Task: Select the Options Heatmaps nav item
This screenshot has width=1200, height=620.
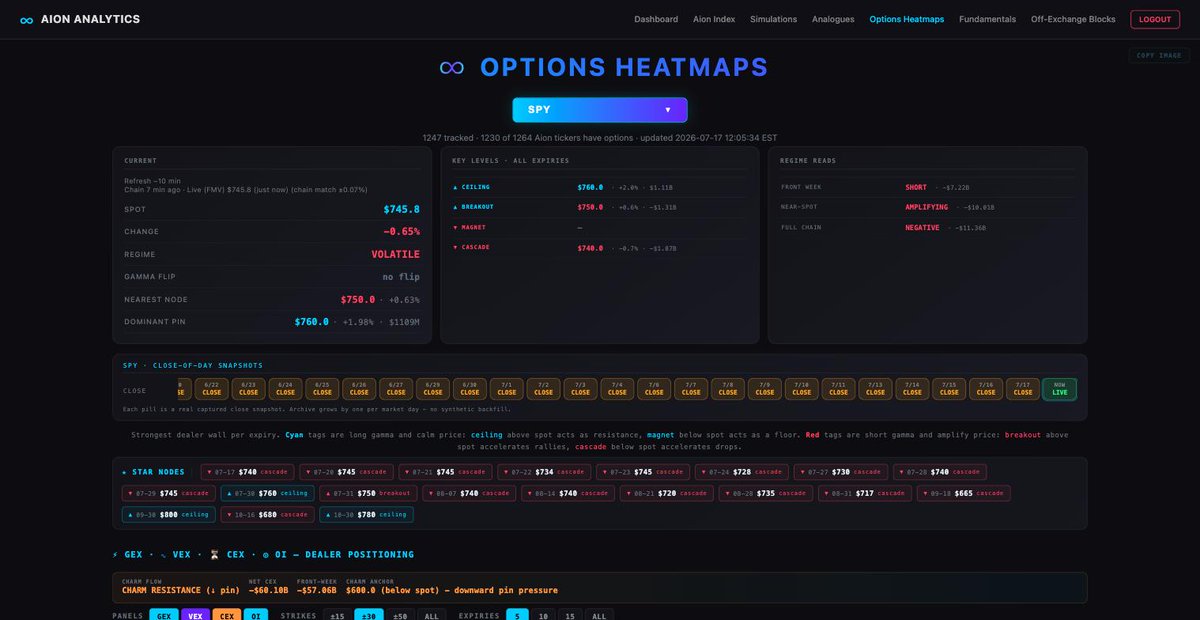Action: tap(907, 19)
